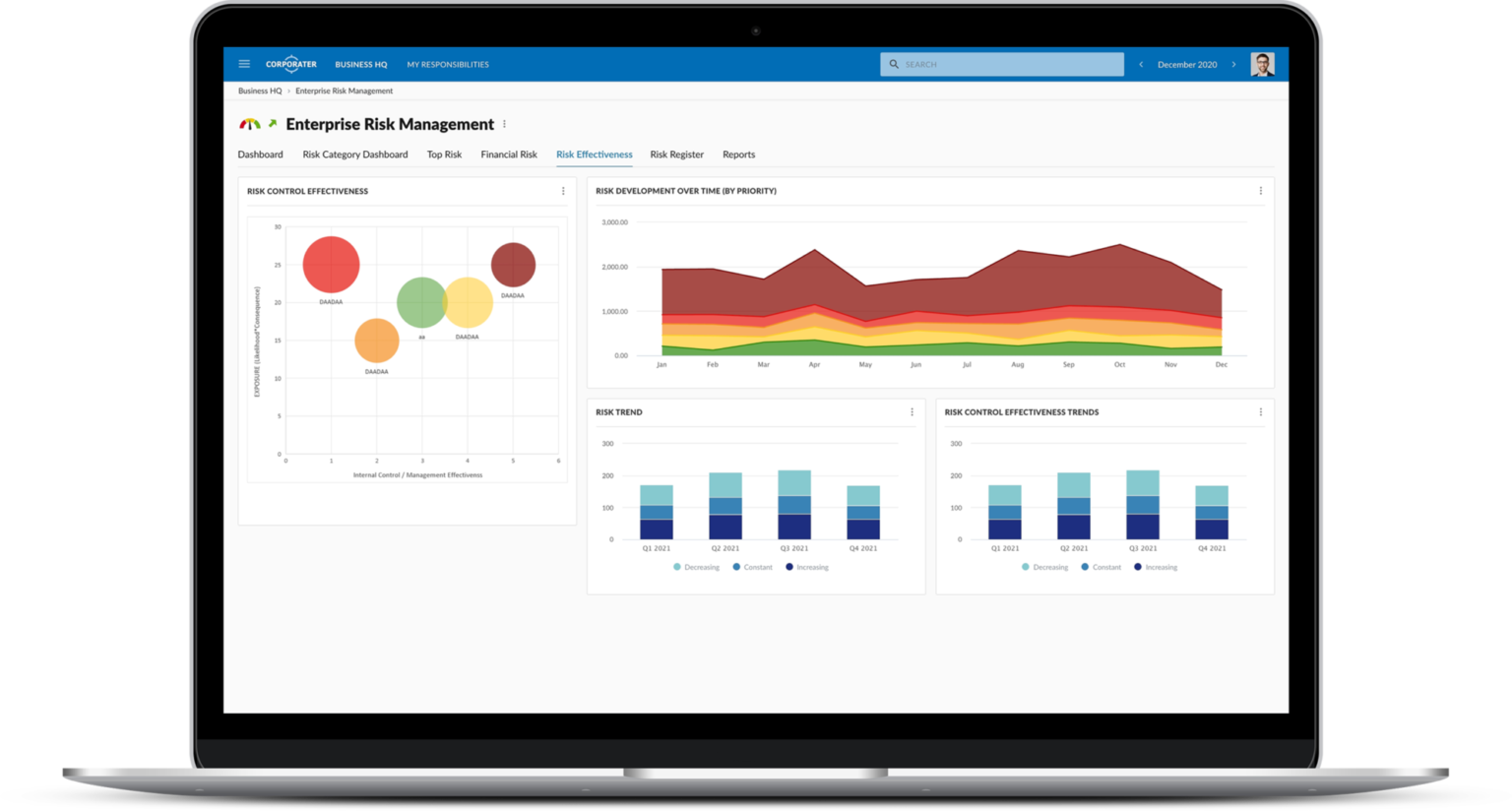Open options menu next to Enterprise Risk Management title

coord(505,124)
